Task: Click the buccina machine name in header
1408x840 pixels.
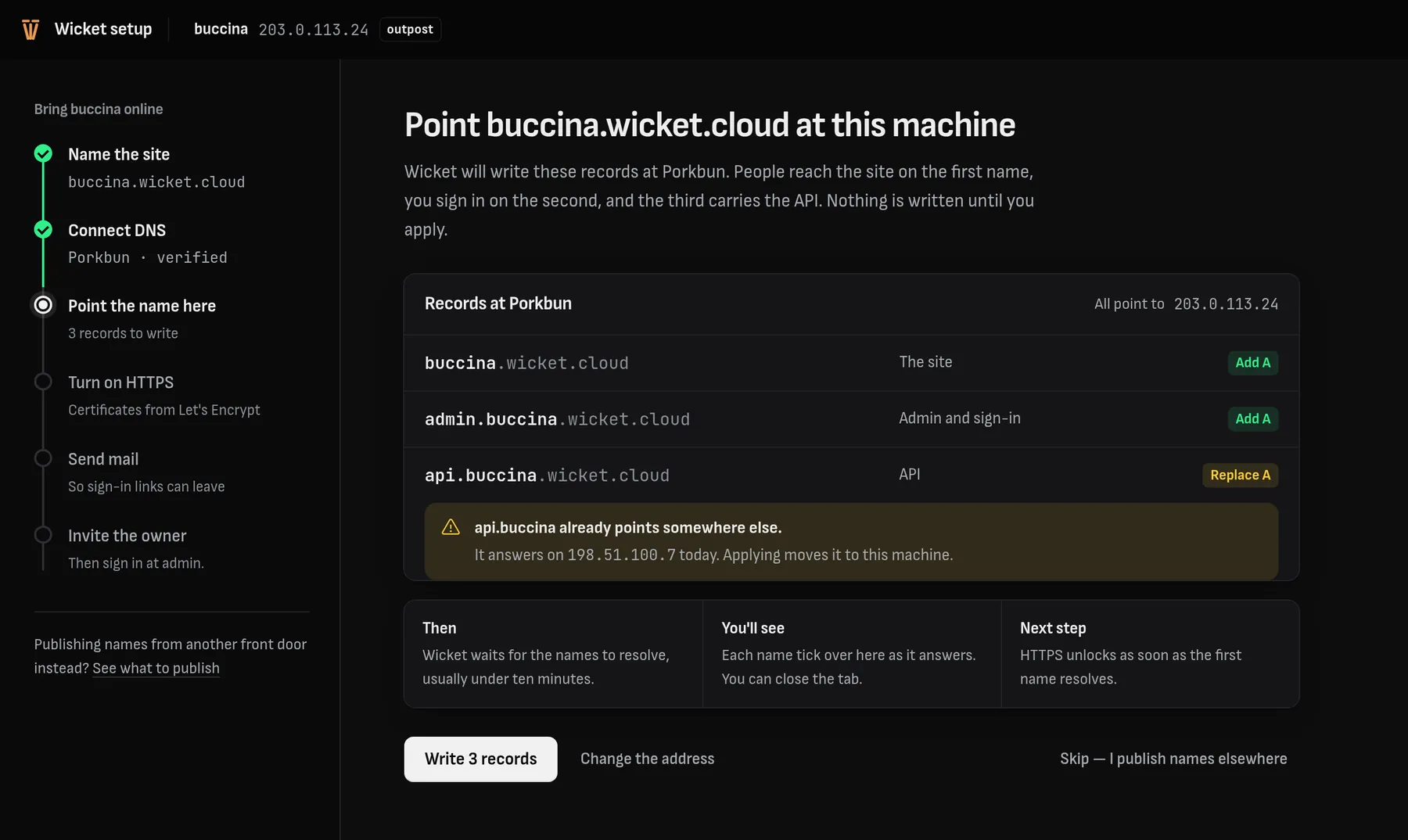Action: point(221,29)
